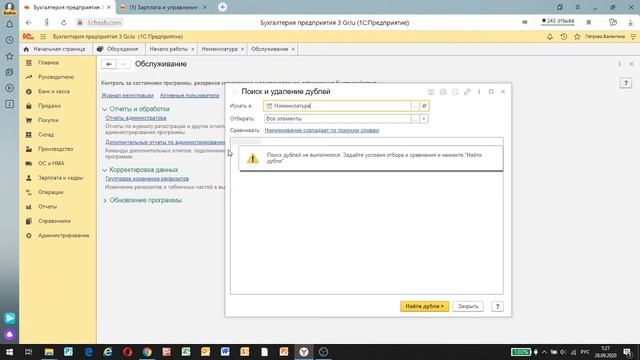The width and height of the screenshot is (640, 360).
Task: Open clock and date in system tray
Action: click(605, 352)
